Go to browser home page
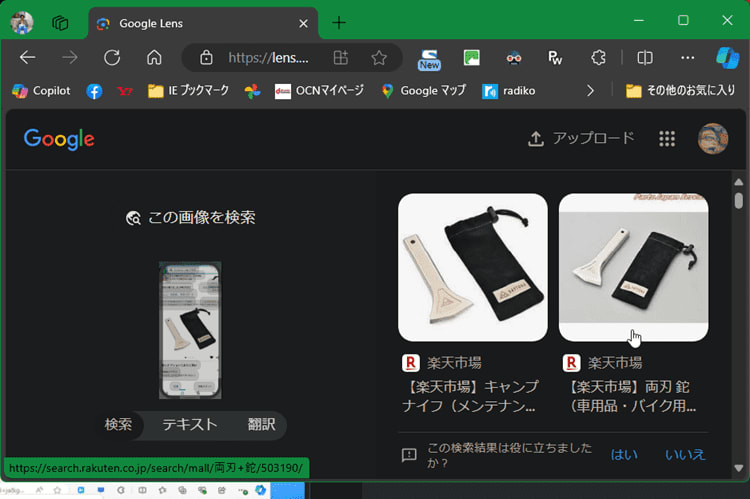The width and height of the screenshot is (750, 499). pyautogui.click(x=154, y=58)
